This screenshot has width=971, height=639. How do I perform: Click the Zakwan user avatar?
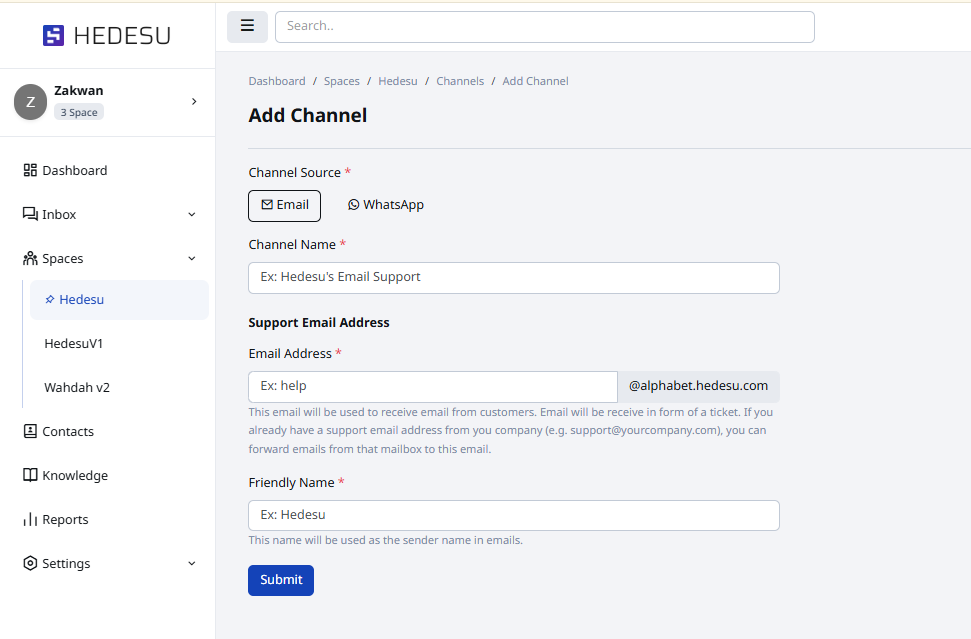30,101
